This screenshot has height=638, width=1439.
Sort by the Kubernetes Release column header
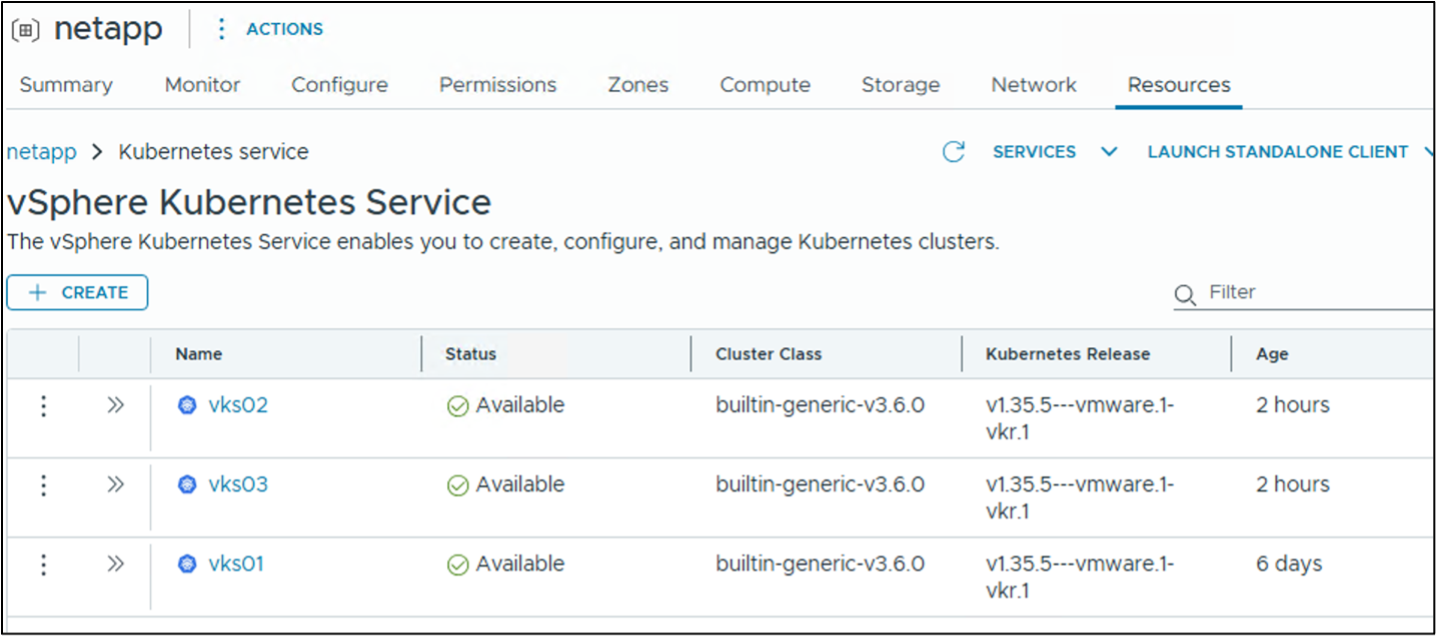pos(1068,354)
